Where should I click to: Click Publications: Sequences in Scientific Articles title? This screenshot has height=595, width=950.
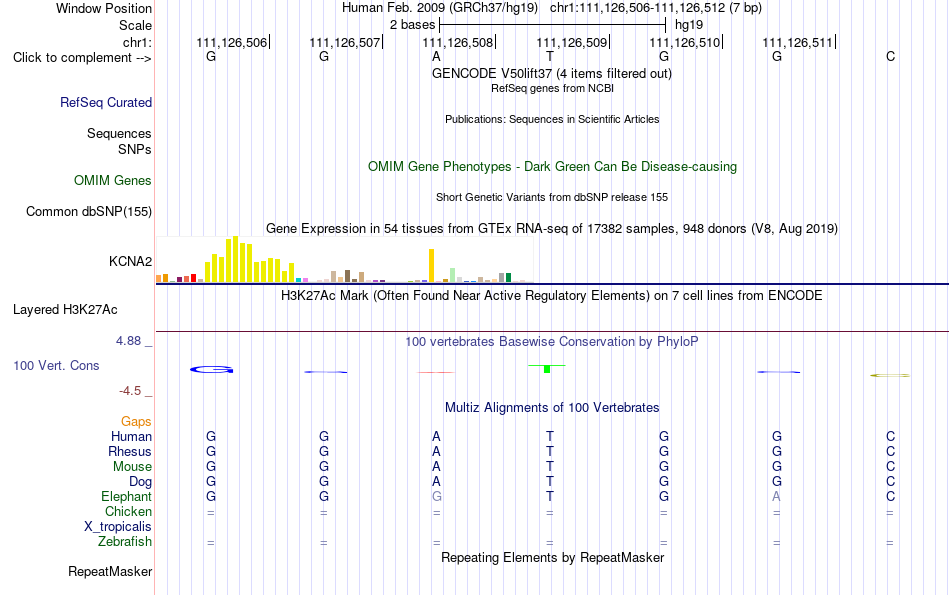(552, 119)
